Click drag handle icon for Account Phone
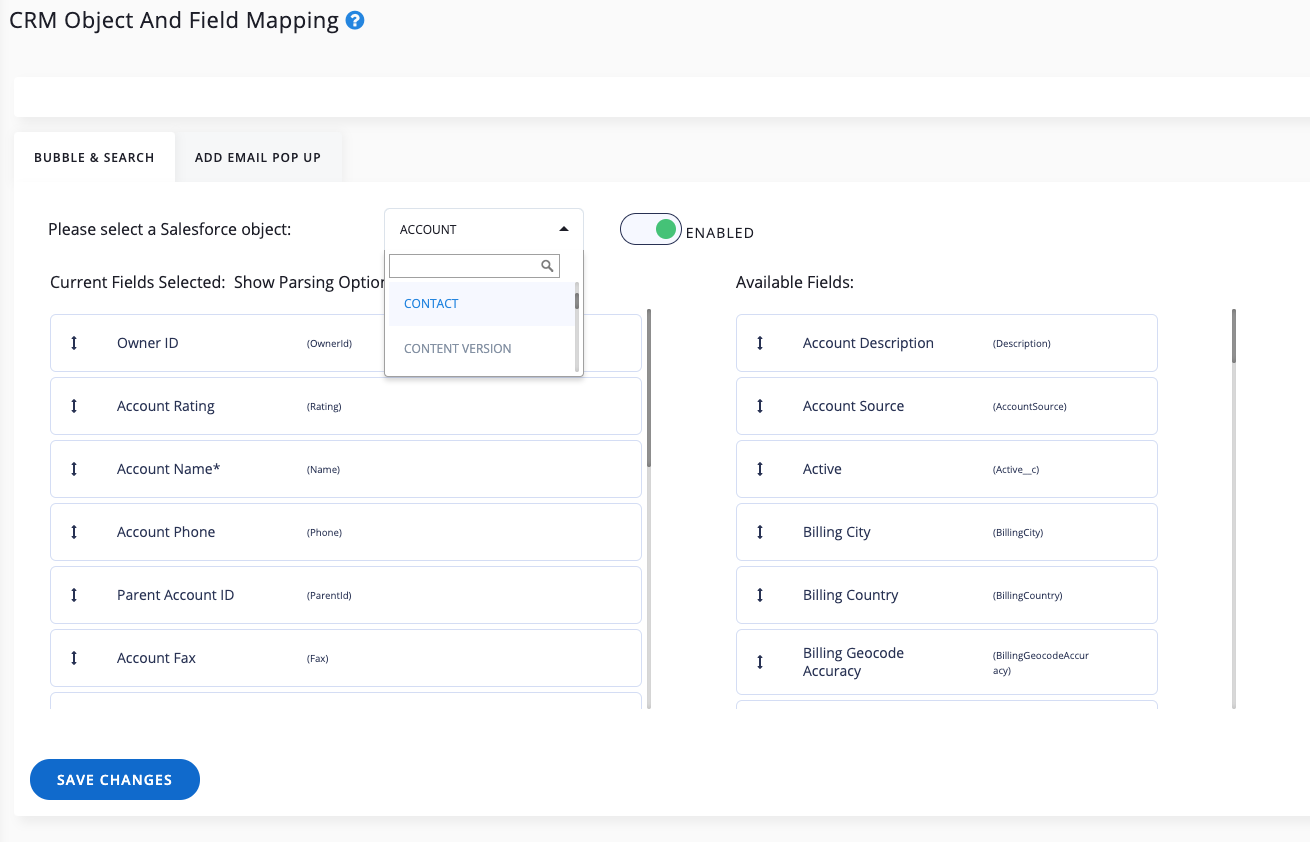The width and height of the screenshot is (1310, 842). (74, 532)
